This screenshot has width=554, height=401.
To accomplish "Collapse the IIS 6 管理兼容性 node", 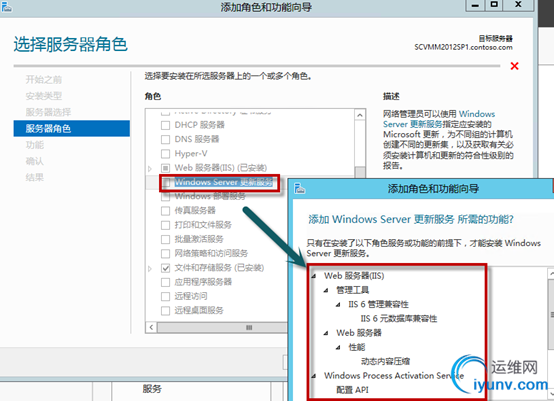I will 338,305.
